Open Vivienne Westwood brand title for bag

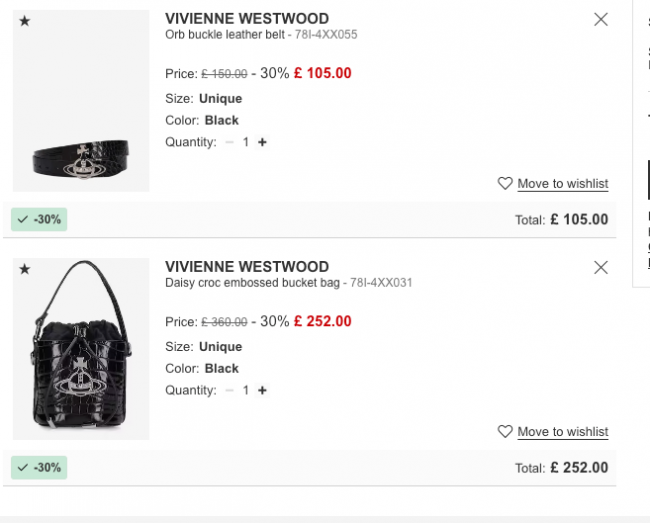coord(247,267)
